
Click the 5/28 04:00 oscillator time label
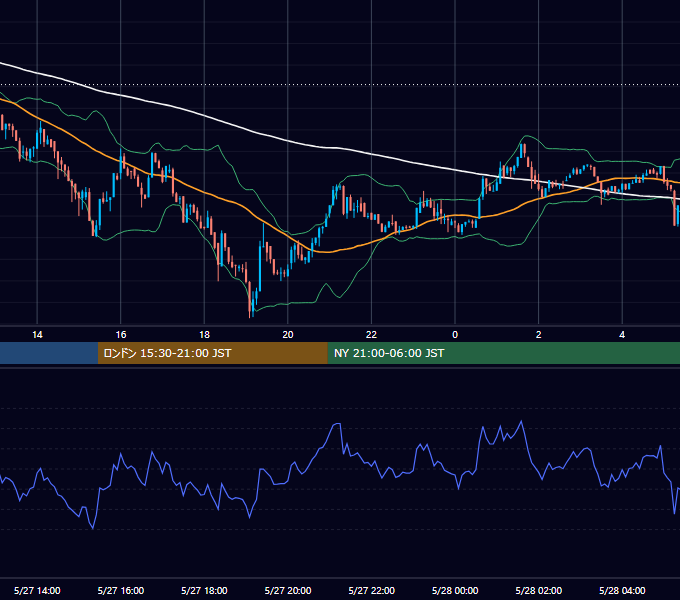point(622,590)
